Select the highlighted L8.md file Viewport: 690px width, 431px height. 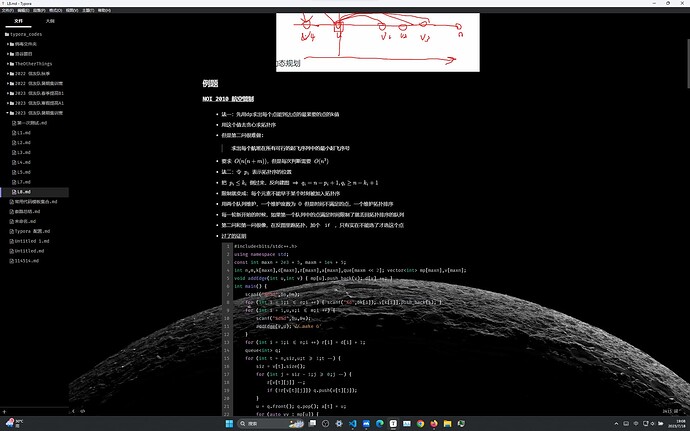coord(35,192)
